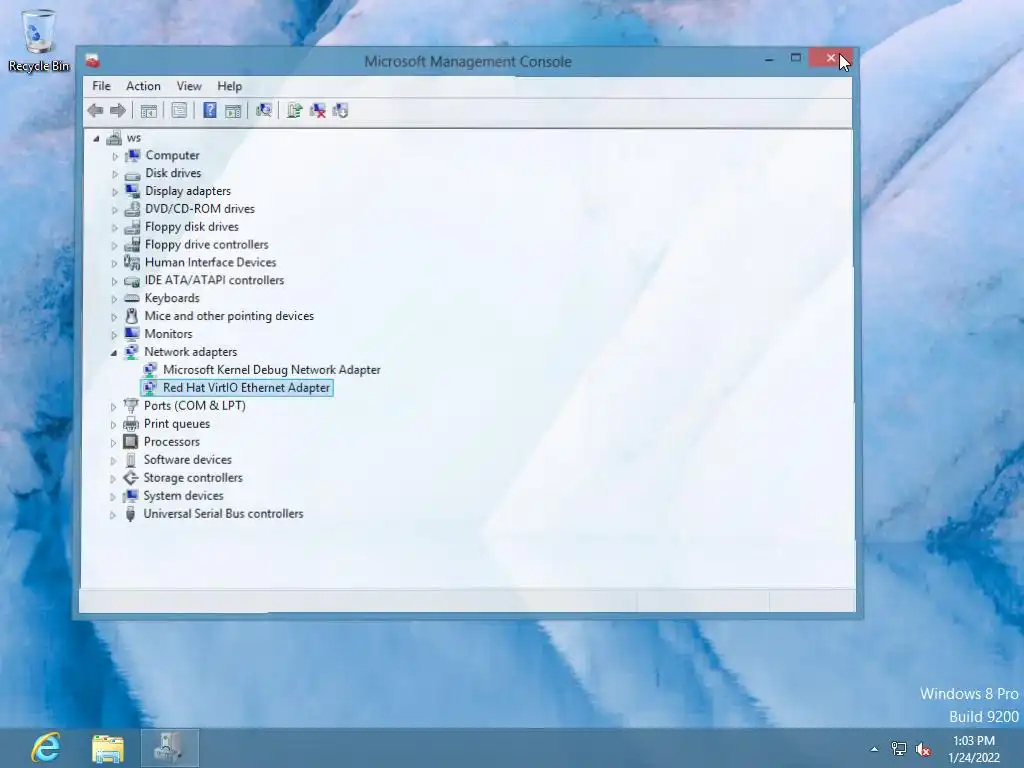The width and height of the screenshot is (1024, 768).
Task: Click the ws computer root icon
Action: [114, 138]
